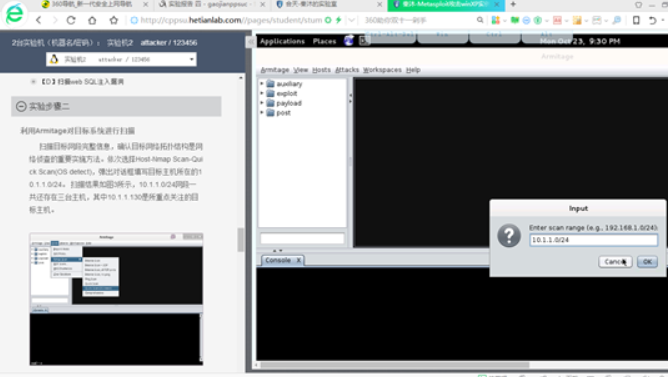Open the Applications menu in the GNOME panel

tap(282, 41)
